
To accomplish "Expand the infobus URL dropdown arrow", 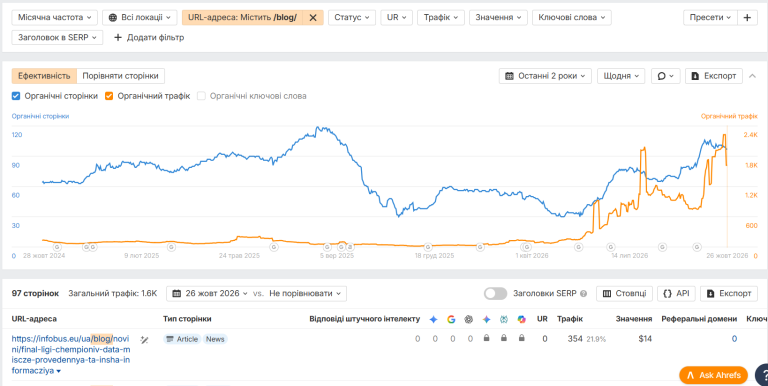I will tap(59, 371).
